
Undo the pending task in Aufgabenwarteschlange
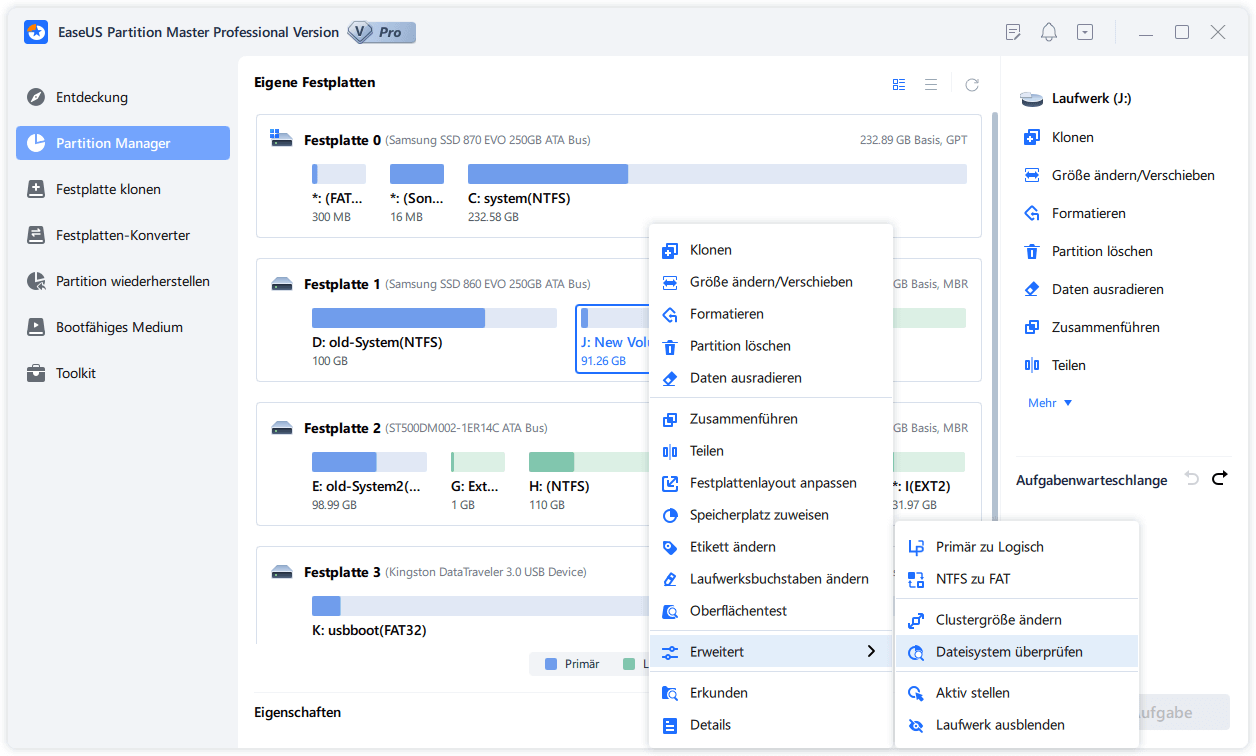pos(1192,479)
